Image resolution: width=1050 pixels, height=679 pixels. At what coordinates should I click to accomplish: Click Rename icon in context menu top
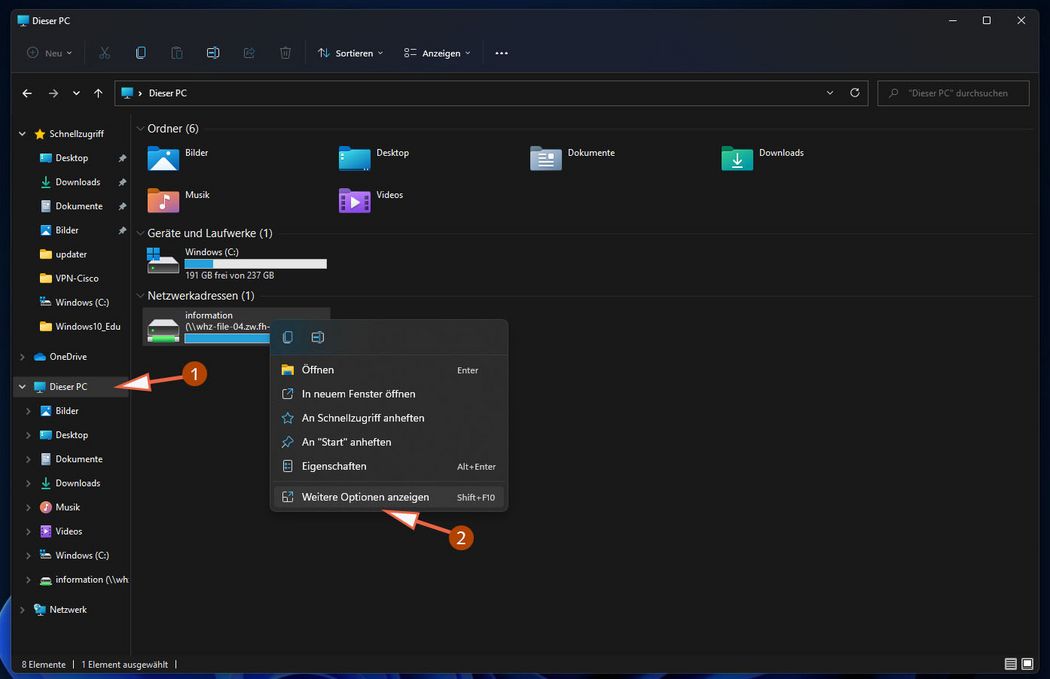(318, 337)
